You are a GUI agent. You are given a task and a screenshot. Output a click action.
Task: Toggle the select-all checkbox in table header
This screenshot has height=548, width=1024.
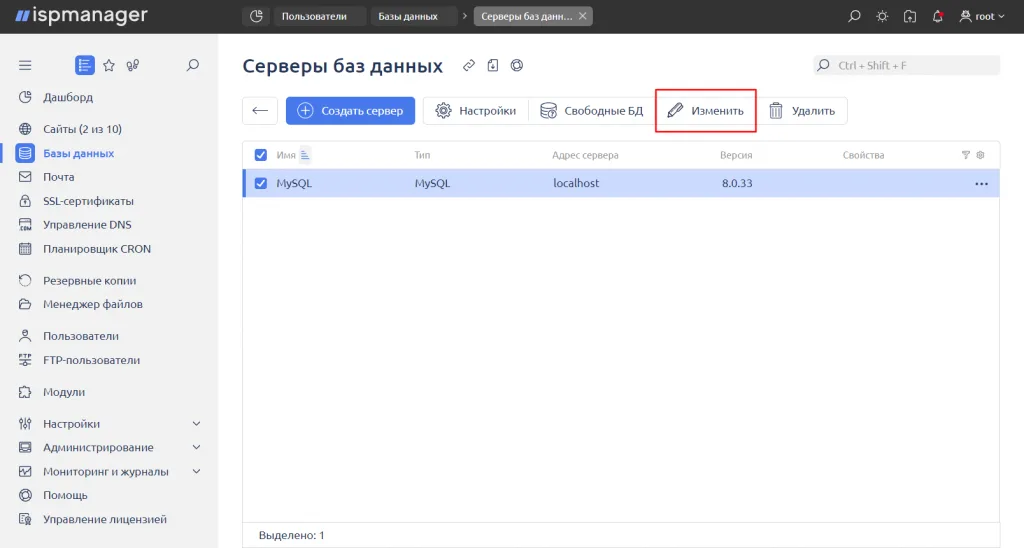point(261,155)
